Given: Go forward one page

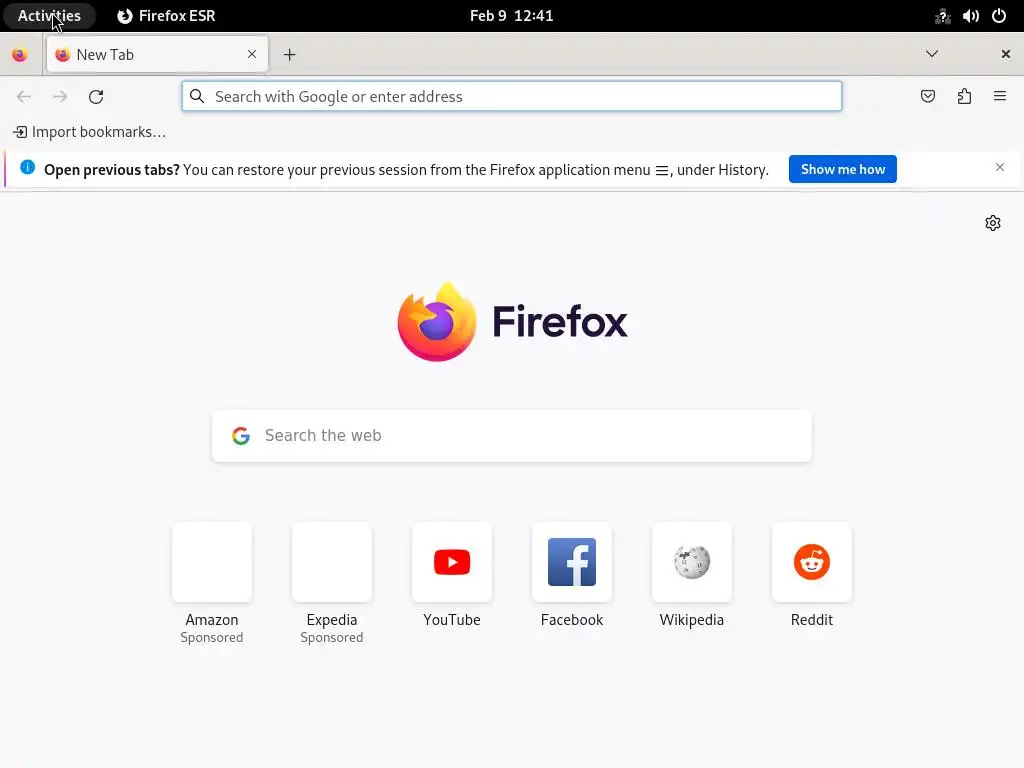Looking at the screenshot, I should pos(60,97).
